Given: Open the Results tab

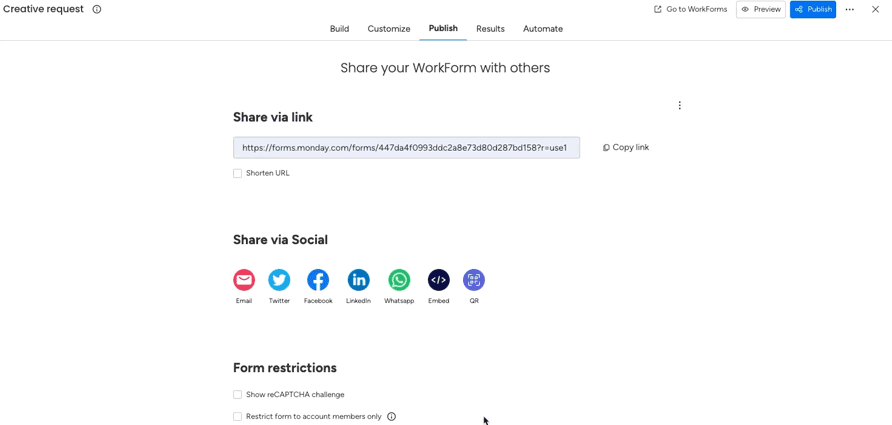Looking at the screenshot, I should coord(490,29).
